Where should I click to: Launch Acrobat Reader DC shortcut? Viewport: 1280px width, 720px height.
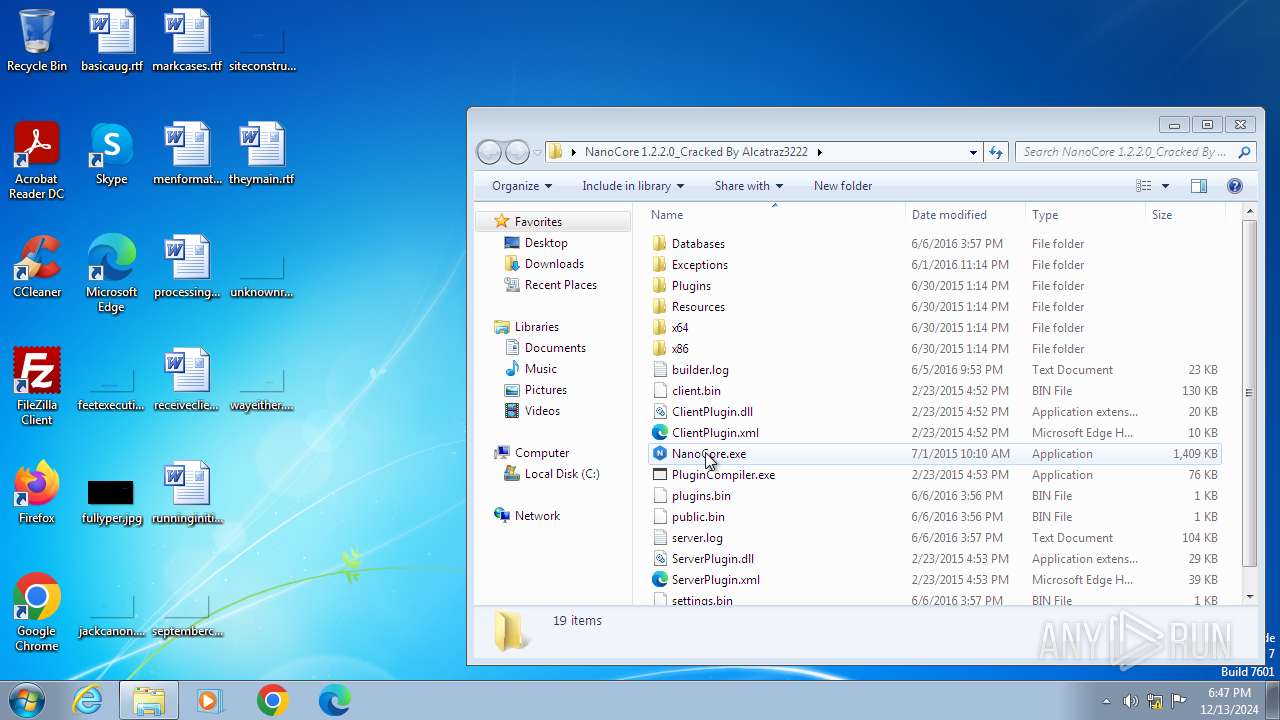pyautogui.click(x=37, y=161)
